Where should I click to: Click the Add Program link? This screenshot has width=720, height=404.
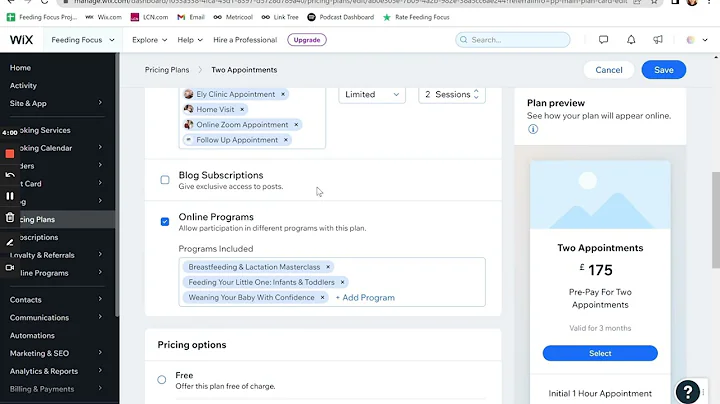point(365,297)
